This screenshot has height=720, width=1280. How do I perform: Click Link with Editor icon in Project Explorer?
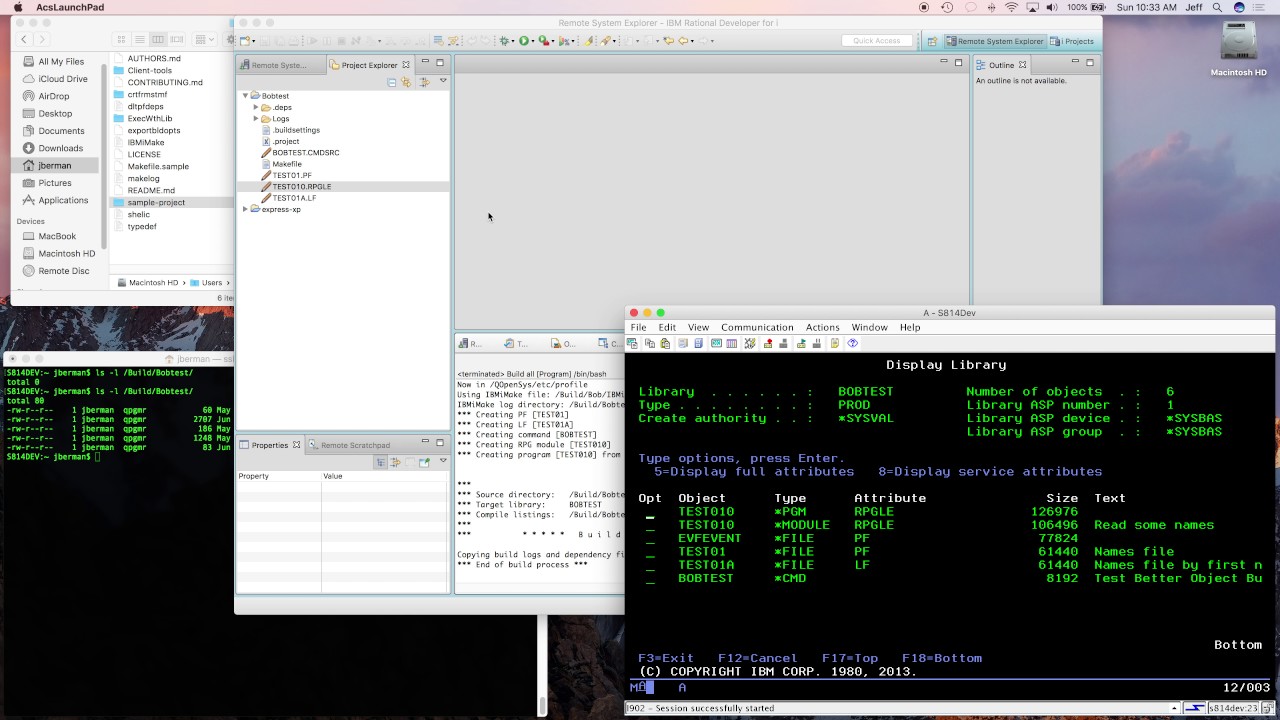tap(407, 82)
